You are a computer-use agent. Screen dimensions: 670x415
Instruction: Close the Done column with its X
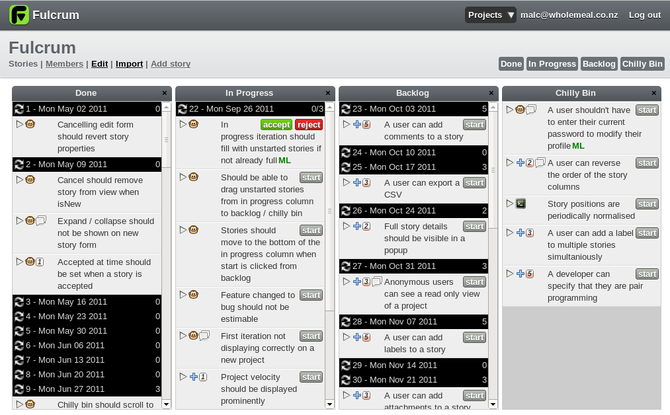(165, 93)
